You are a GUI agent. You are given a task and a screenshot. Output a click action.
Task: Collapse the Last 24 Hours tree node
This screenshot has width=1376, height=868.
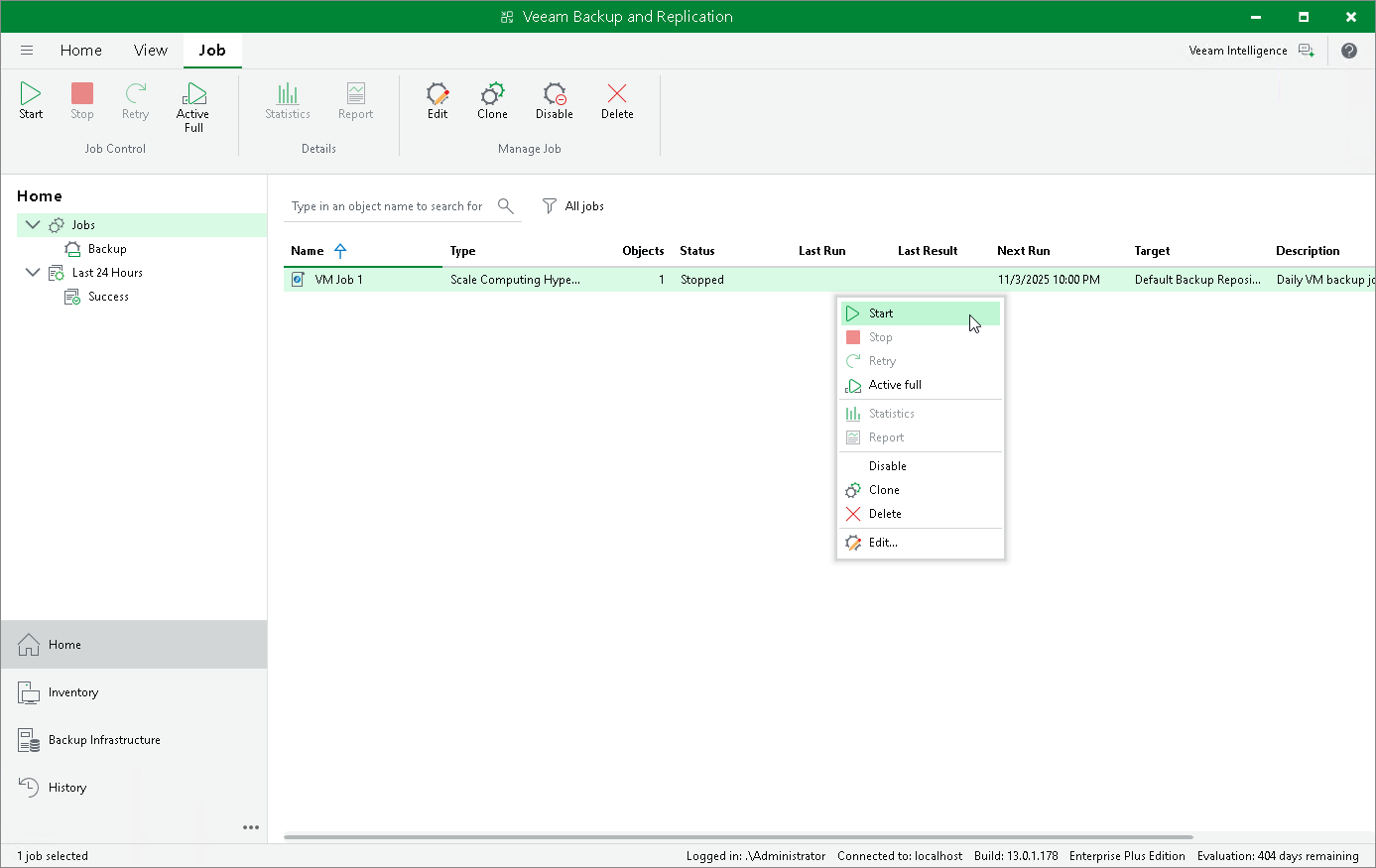coord(33,273)
